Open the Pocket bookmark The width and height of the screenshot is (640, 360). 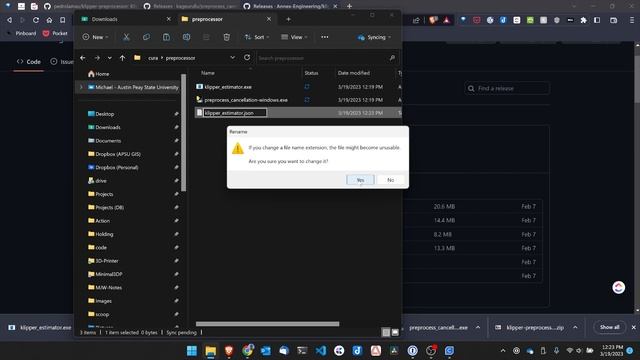pos(55,33)
